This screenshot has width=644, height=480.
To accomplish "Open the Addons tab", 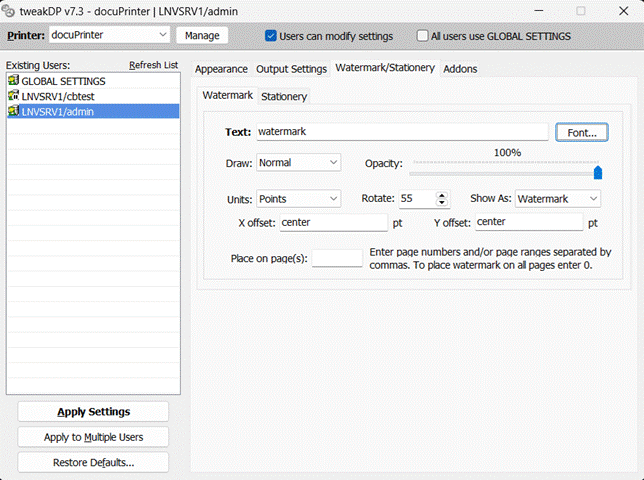I will point(460,69).
